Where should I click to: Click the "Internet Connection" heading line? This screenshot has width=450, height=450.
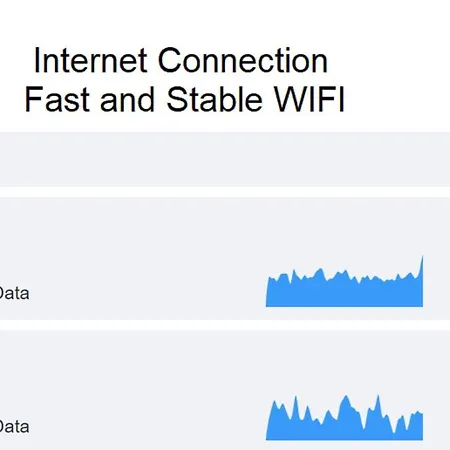pyautogui.click(x=181, y=60)
